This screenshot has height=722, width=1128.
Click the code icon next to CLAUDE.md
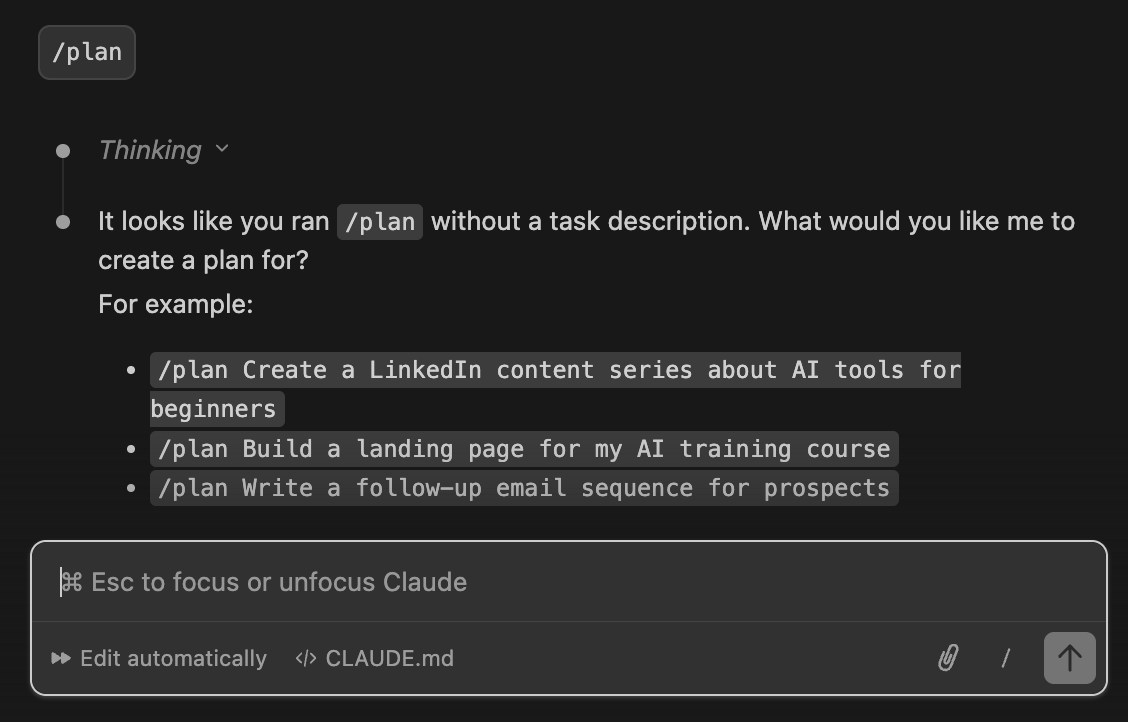tap(306, 658)
